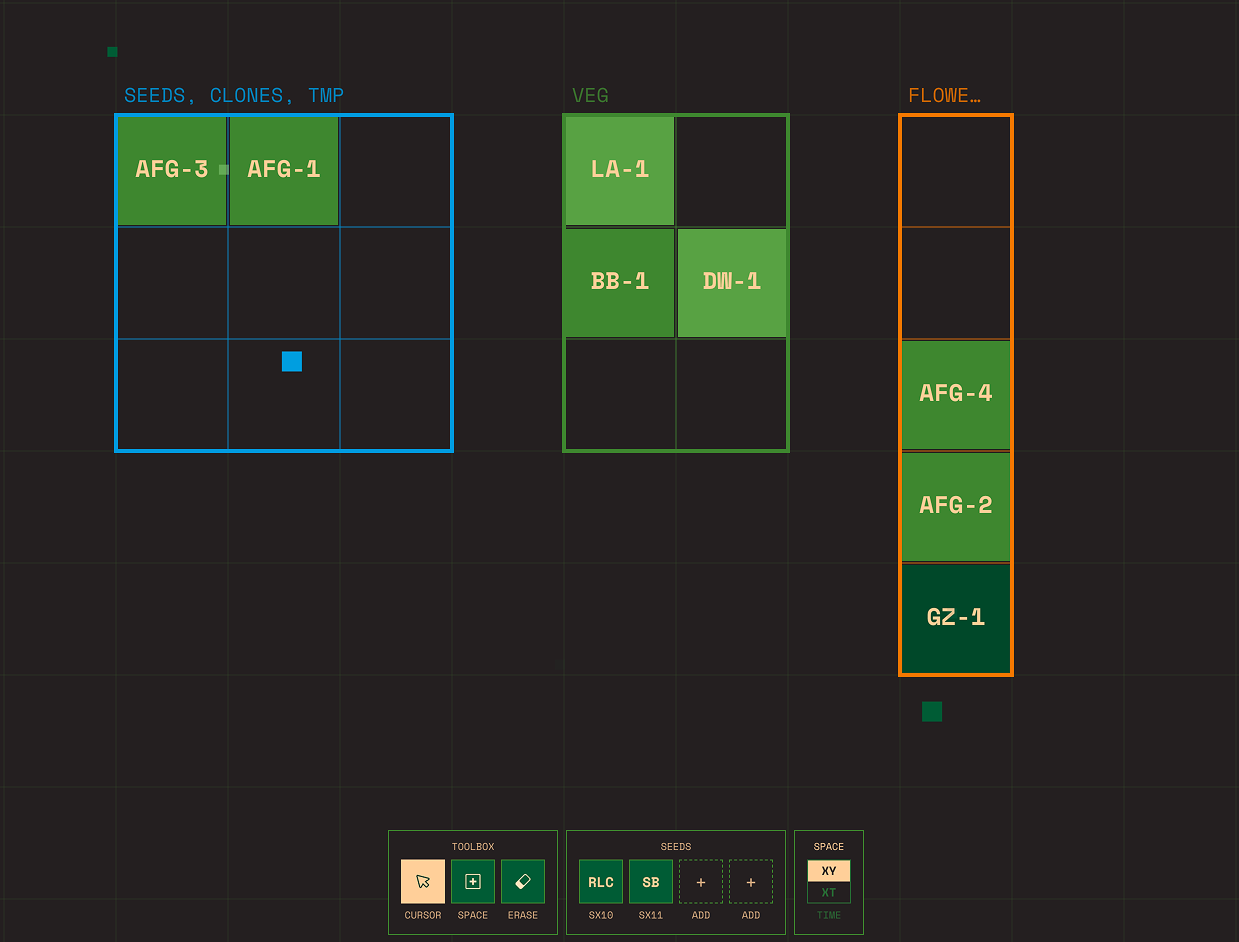Toggle the TIME option in SPACE panel
Viewport: 1239px width, 942px height.
coord(828,915)
